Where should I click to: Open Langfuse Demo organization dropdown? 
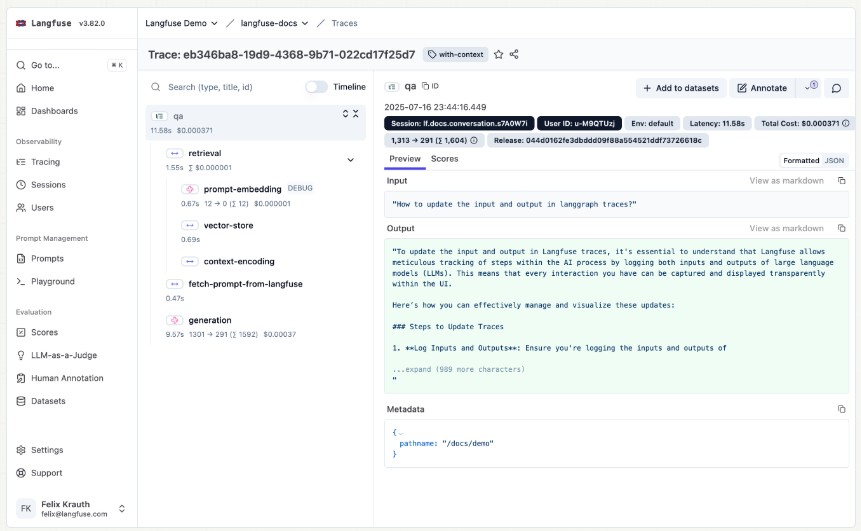point(181,23)
